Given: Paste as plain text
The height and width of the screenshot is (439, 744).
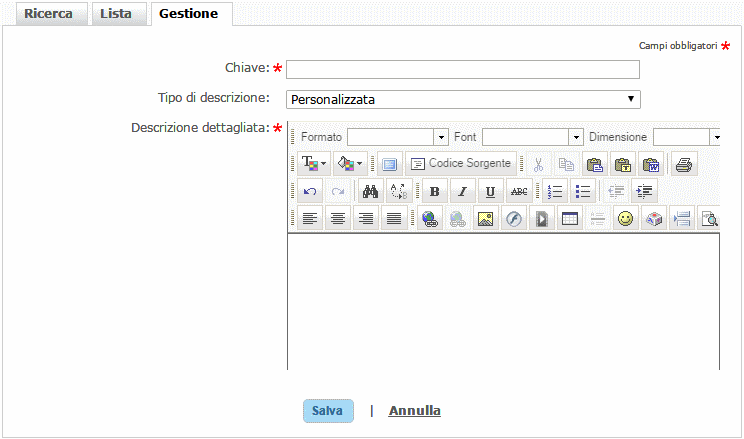Looking at the screenshot, I should click(x=623, y=164).
